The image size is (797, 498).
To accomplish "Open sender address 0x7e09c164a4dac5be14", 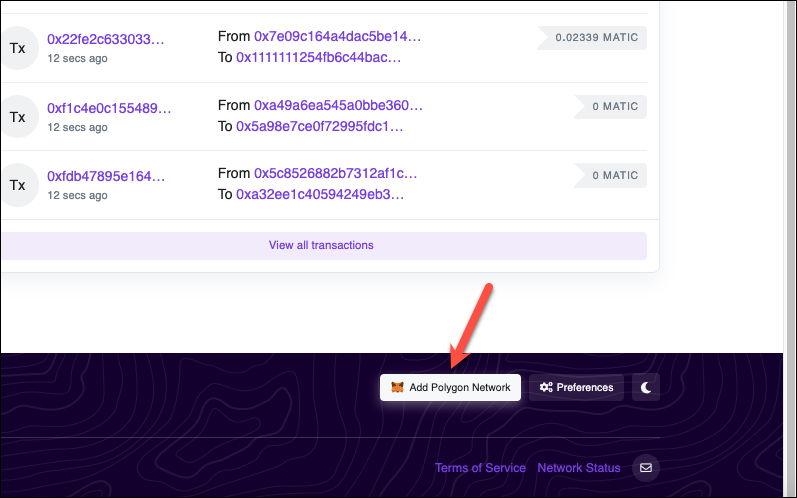I will pyautogui.click(x=338, y=37).
